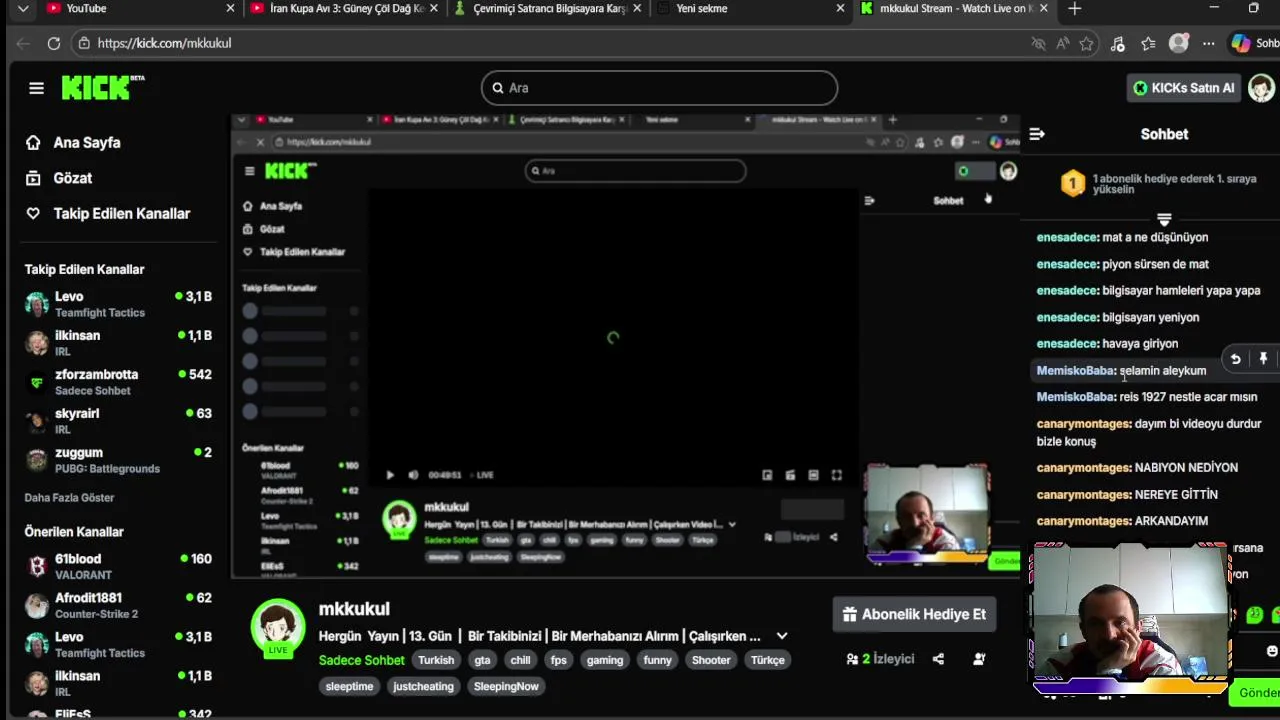The image size is (1280, 720).
Task: Expand the gift leaderboard chevron under banner
Action: pos(1164,219)
